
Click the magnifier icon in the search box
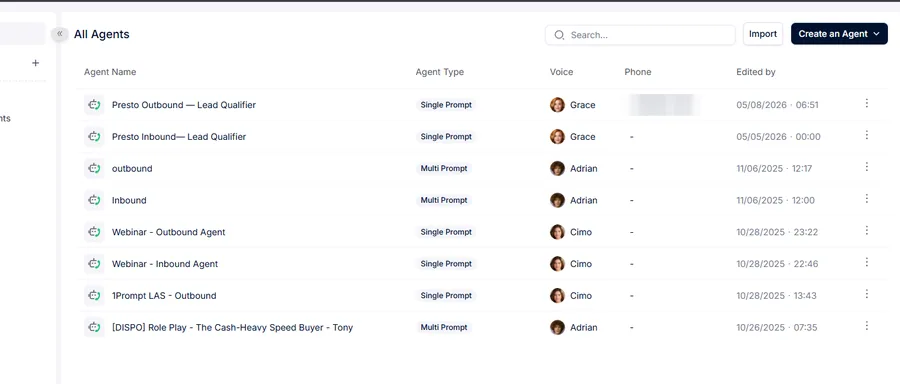click(559, 35)
